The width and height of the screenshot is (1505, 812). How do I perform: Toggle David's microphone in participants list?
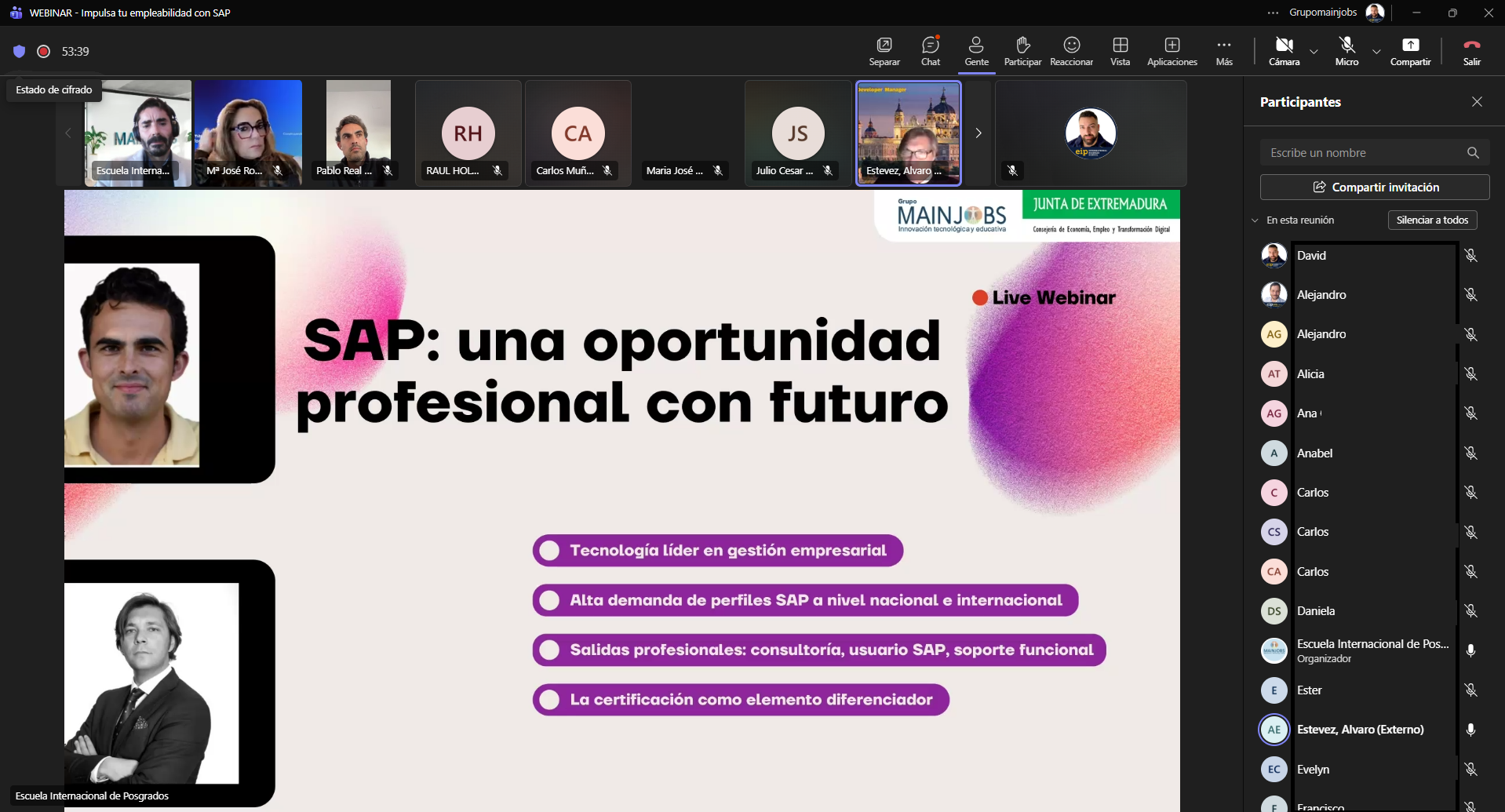1470,256
